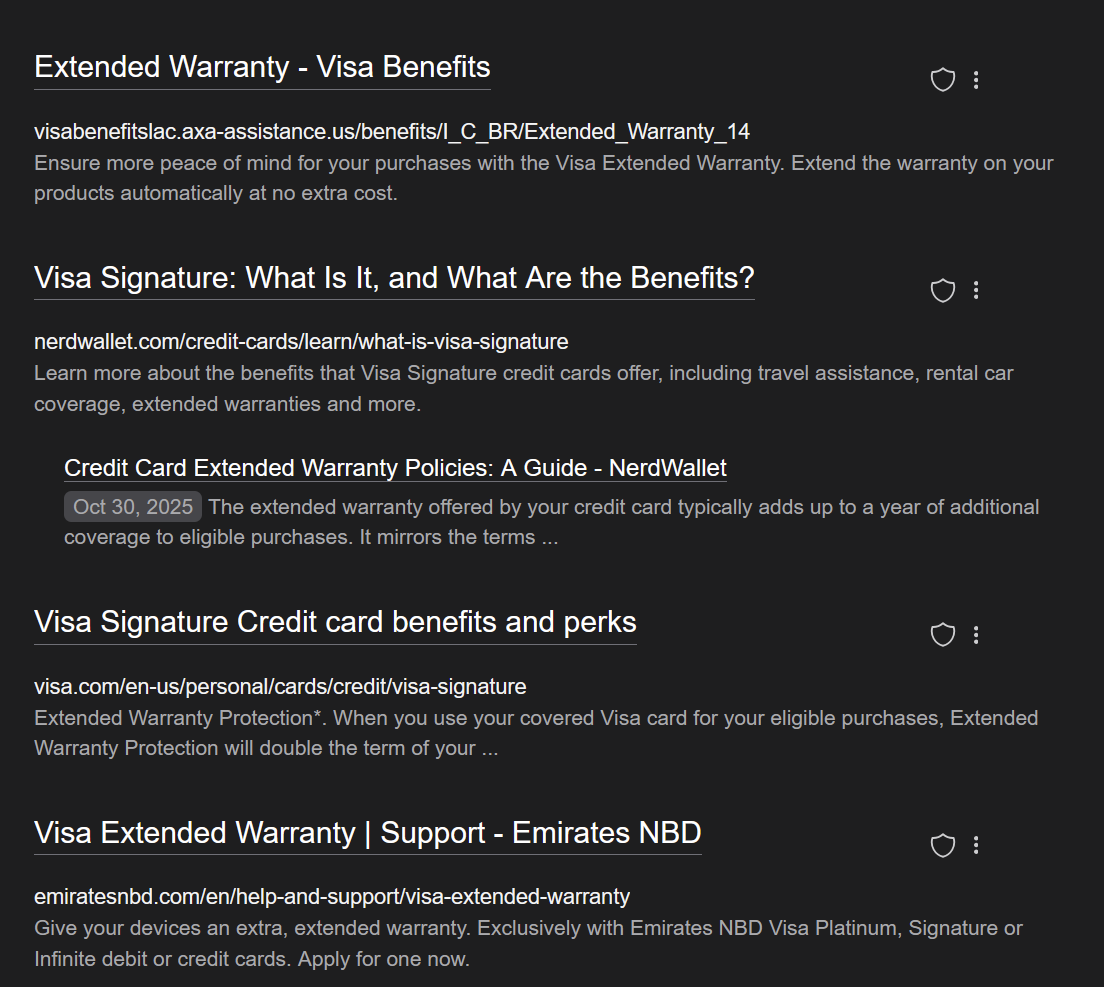This screenshot has height=987, width=1104.
Task: Open "Credit Card Extended Warranty Policies" sub-result link
Action: pos(395,468)
